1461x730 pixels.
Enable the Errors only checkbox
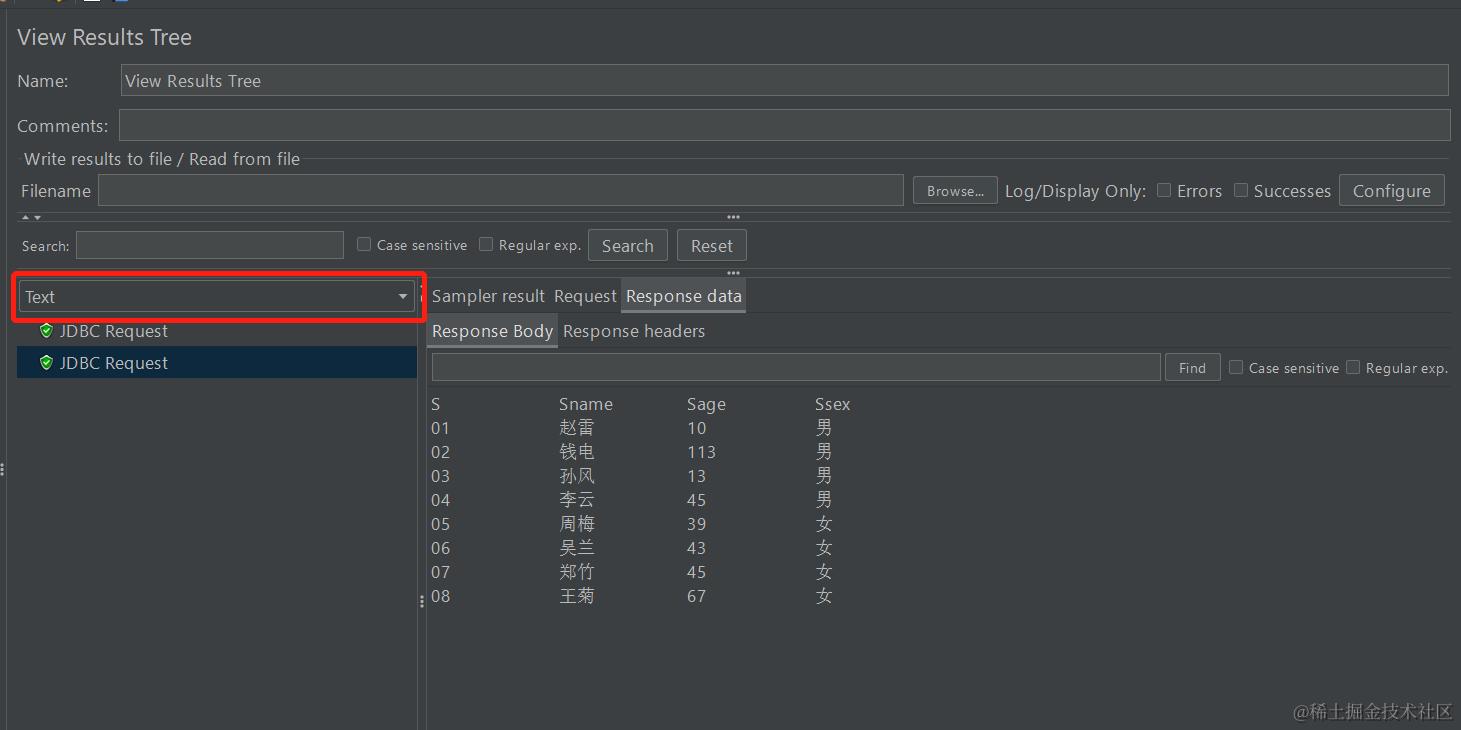pyautogui.click(x=1164, y=190)
